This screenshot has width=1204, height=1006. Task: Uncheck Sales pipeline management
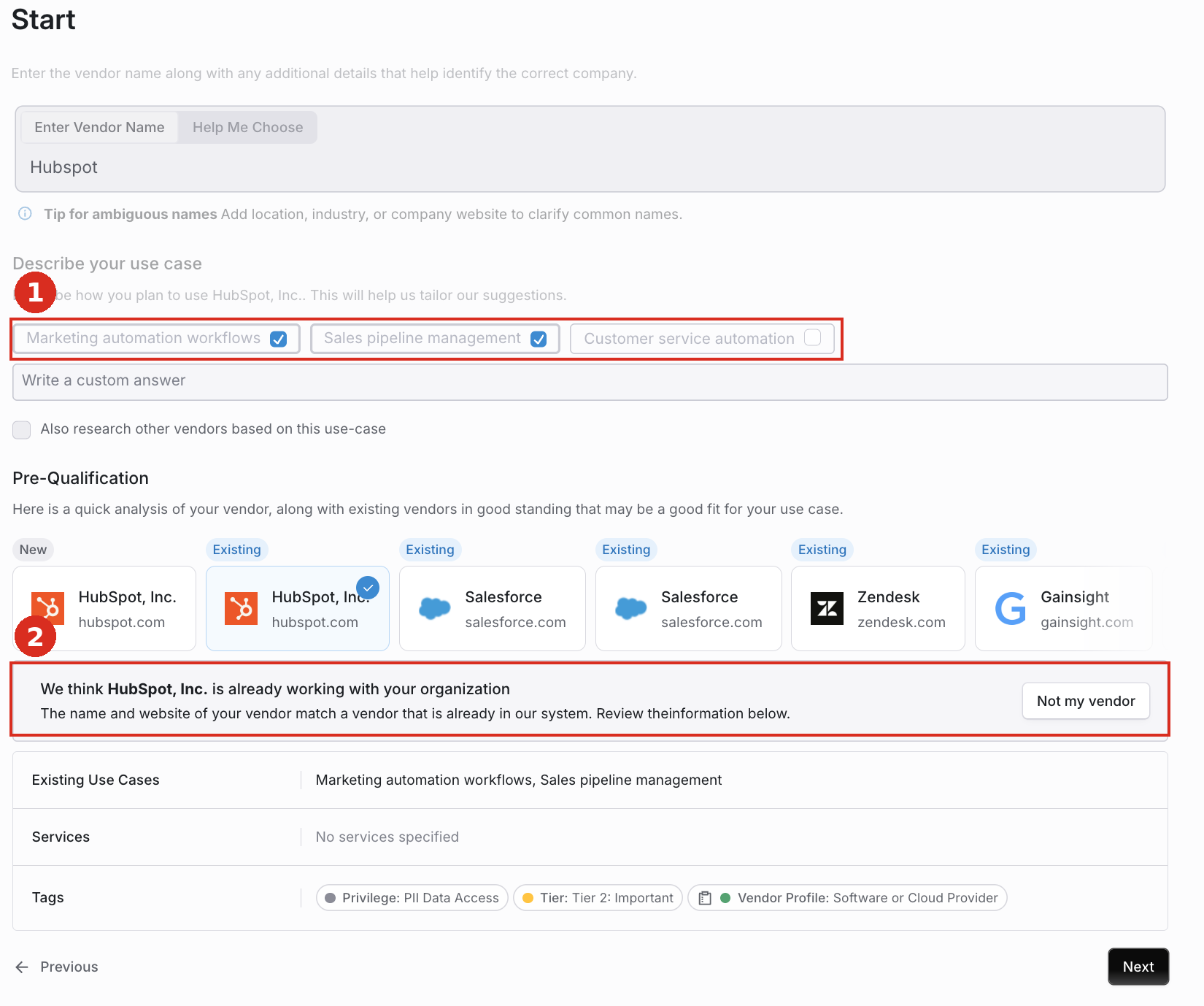[539, 339]
